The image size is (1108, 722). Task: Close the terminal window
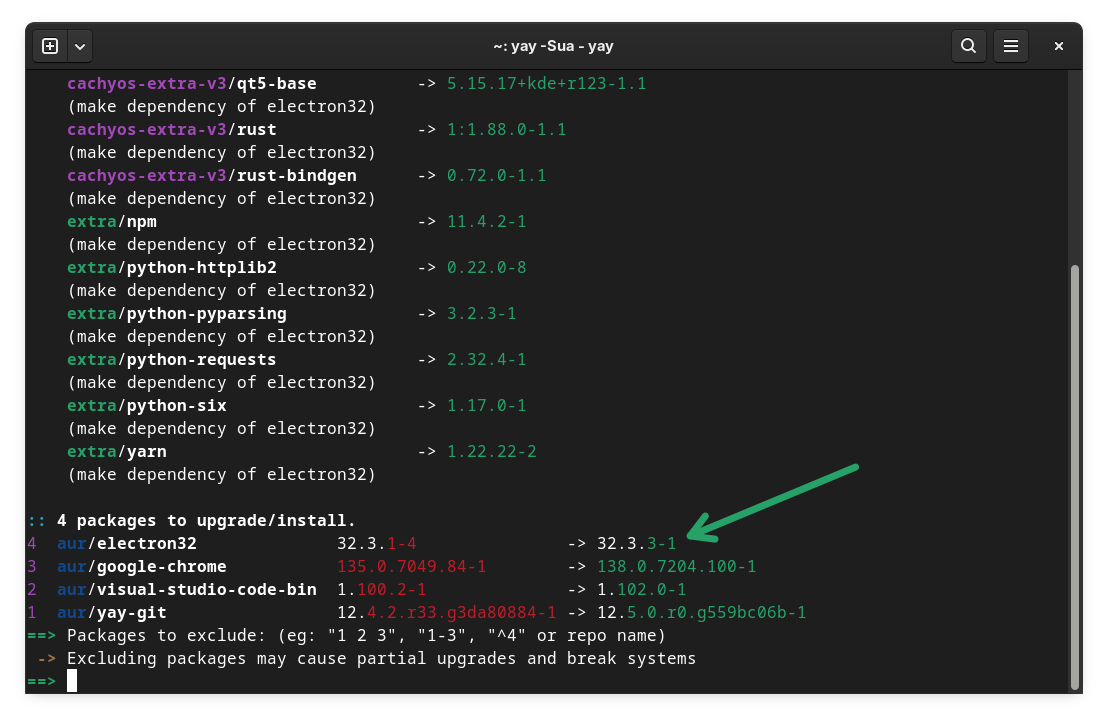1059,45
